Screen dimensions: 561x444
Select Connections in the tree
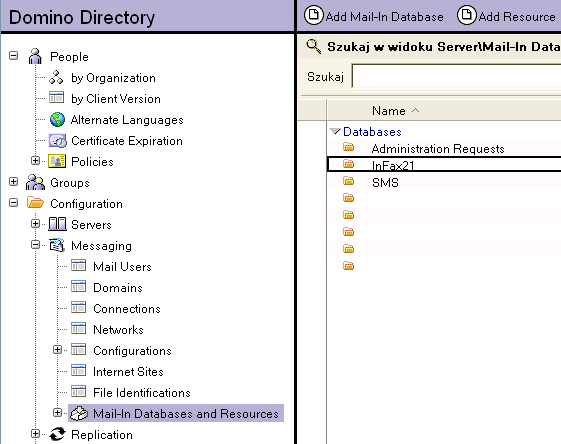coord(127,308)
